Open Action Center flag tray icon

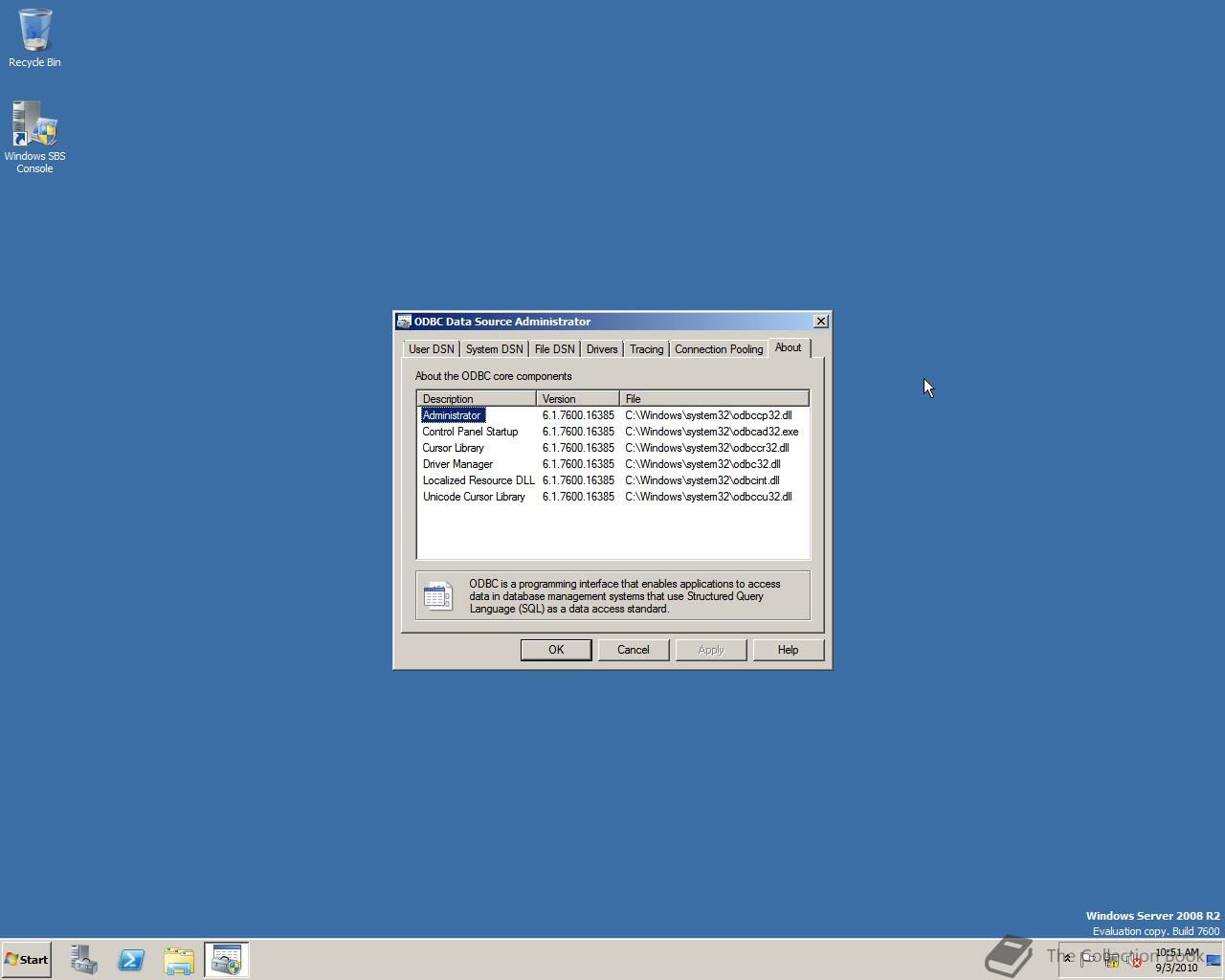(1088, 960)
